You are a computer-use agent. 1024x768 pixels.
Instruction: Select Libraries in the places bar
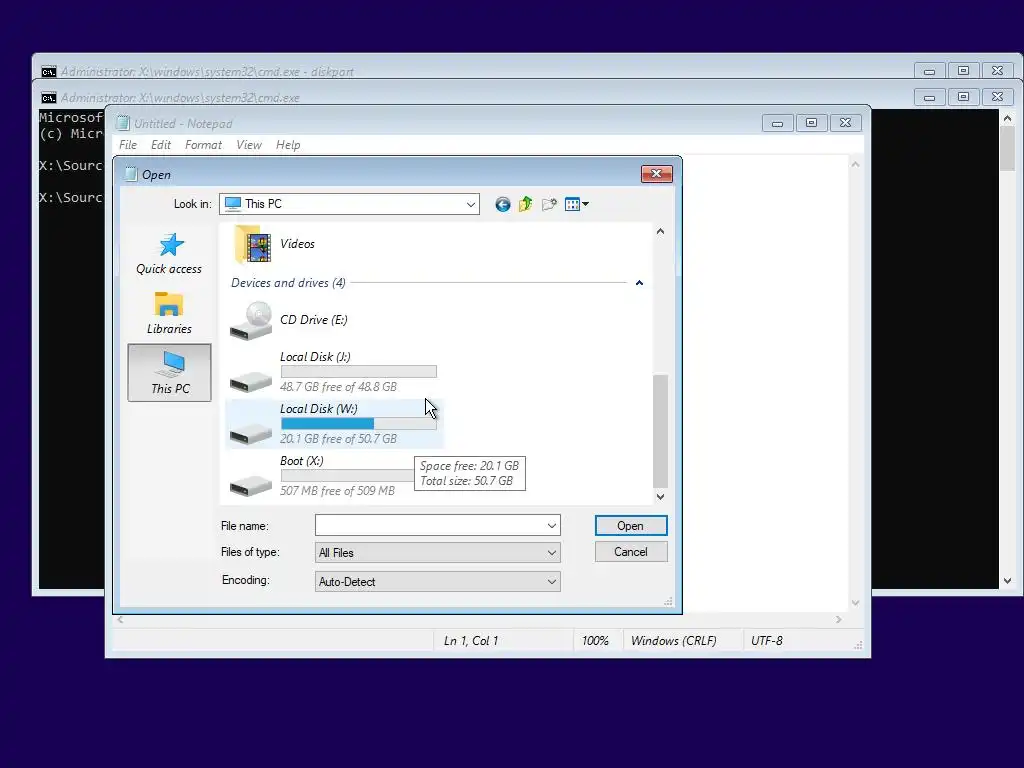[169, 313]
